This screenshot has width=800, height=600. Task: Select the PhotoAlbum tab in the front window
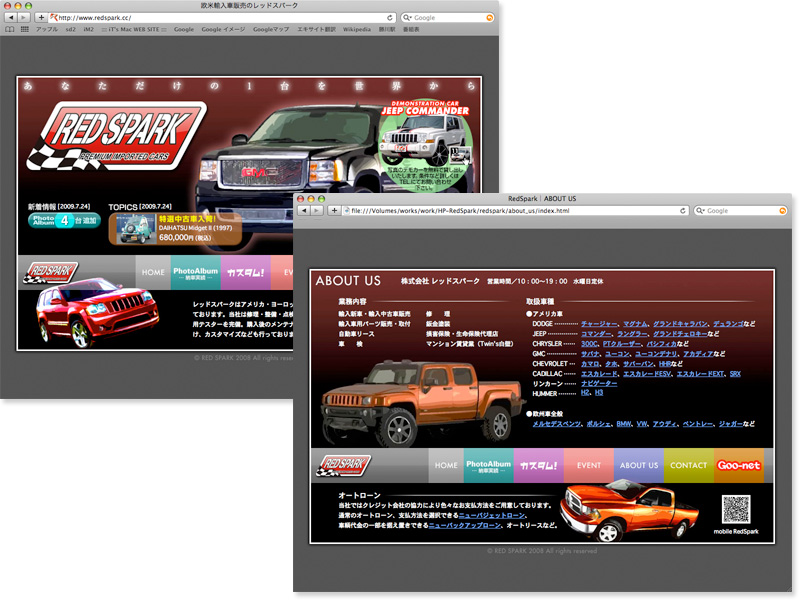pos(488,465)
